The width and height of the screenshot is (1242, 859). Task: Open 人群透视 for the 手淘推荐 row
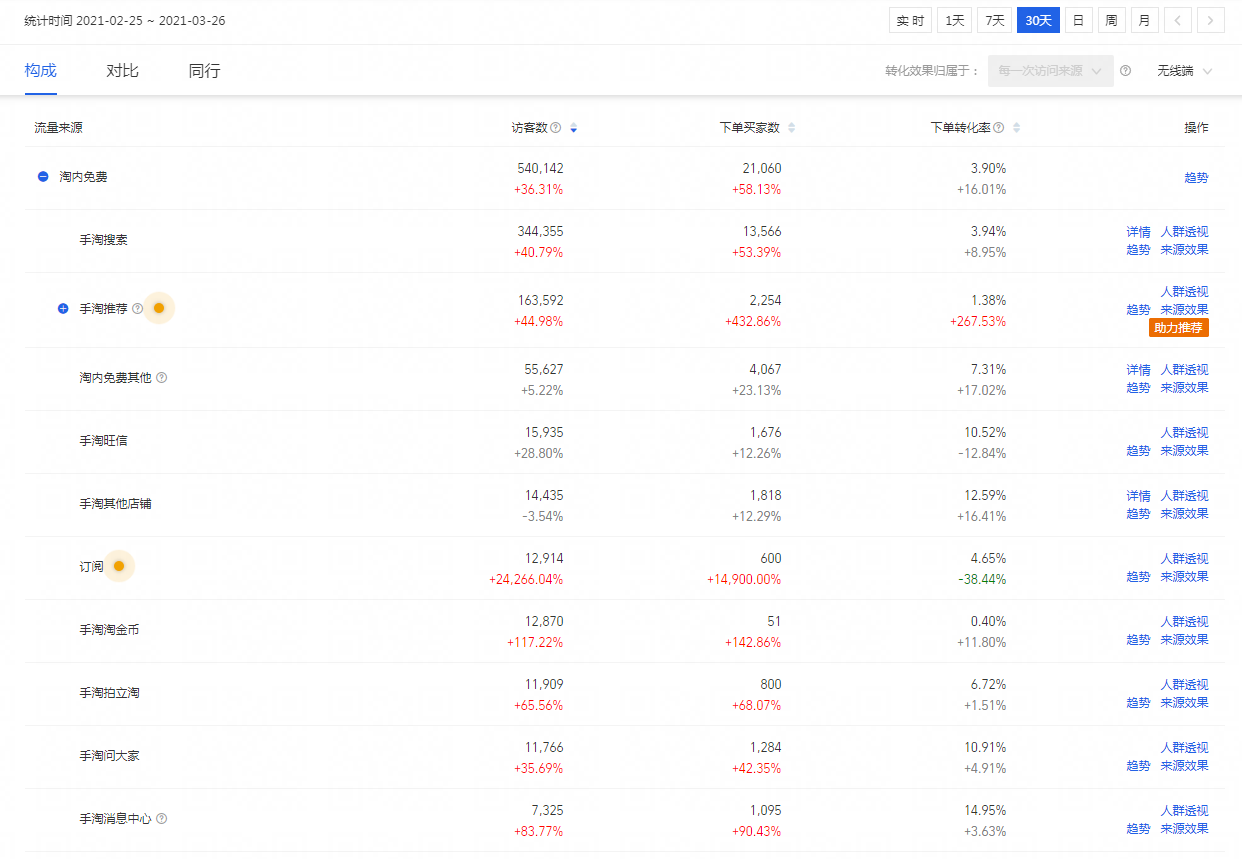[x=1185, y=292]
